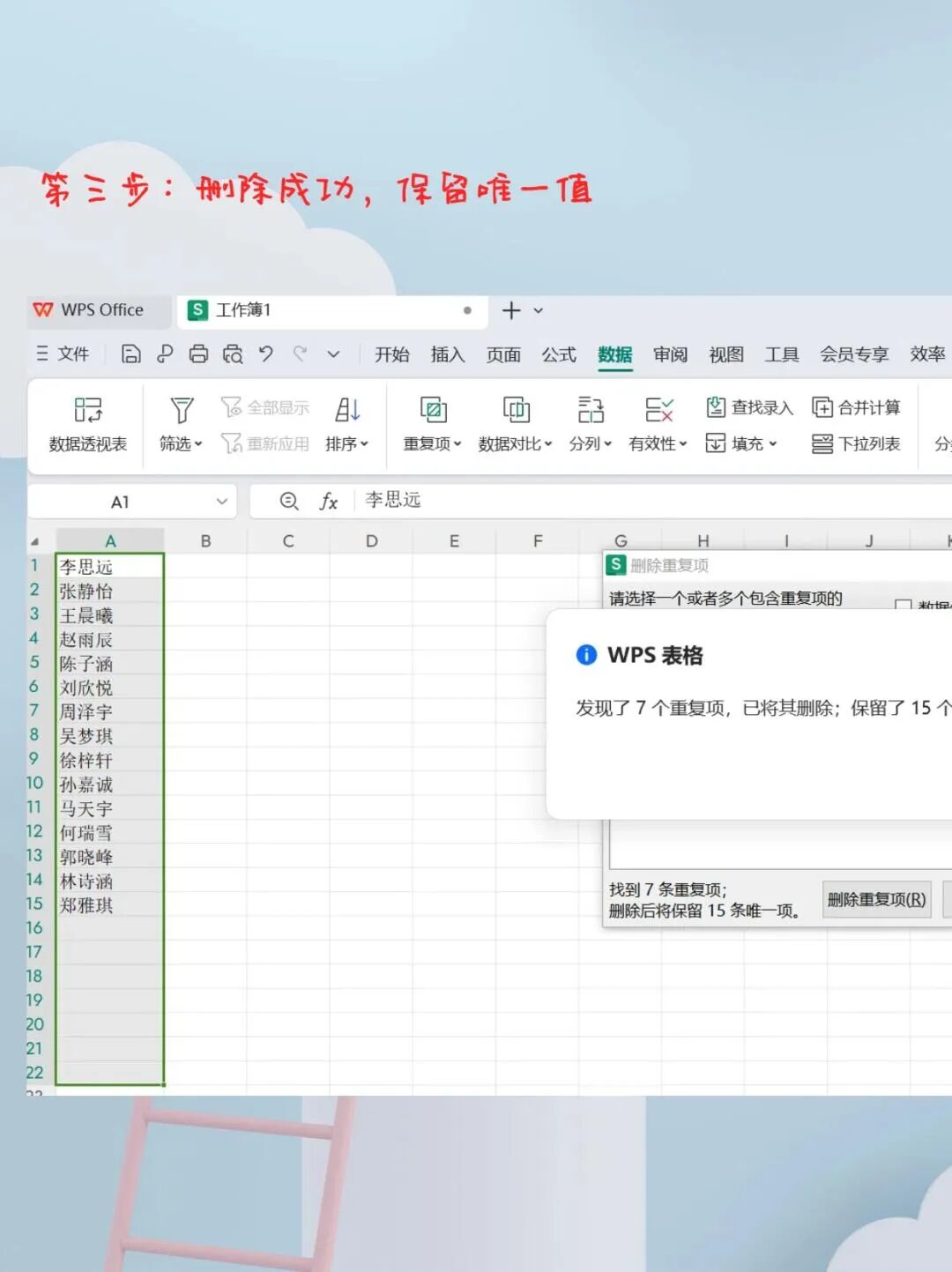The height and width of the screenshot is (1272, 952).
Task: Open the 文件 menu
Action: tap(63, 354)
